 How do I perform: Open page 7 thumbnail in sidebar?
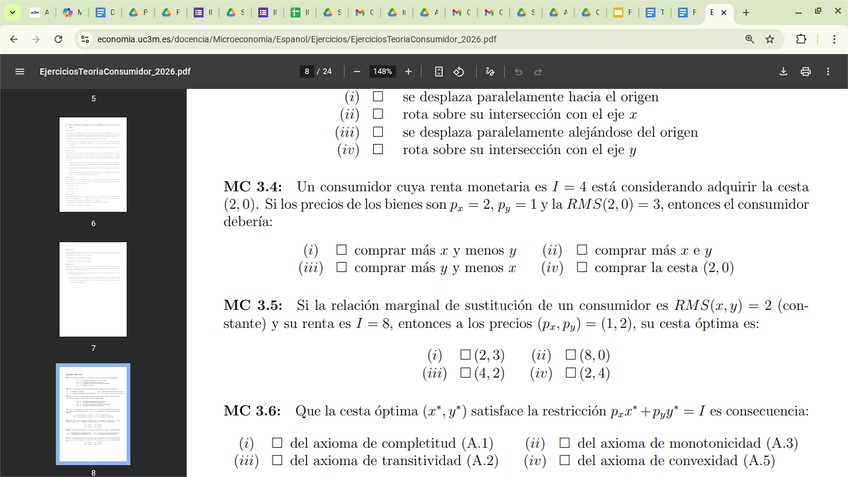pos(93,289)
